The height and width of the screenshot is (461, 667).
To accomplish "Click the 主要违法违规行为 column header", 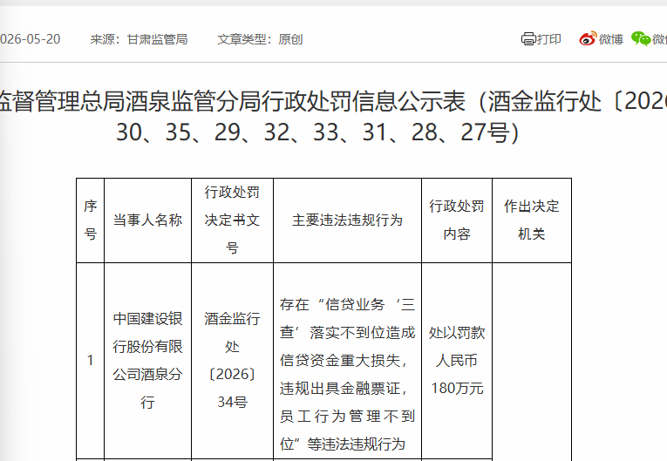I will [347, 220].
